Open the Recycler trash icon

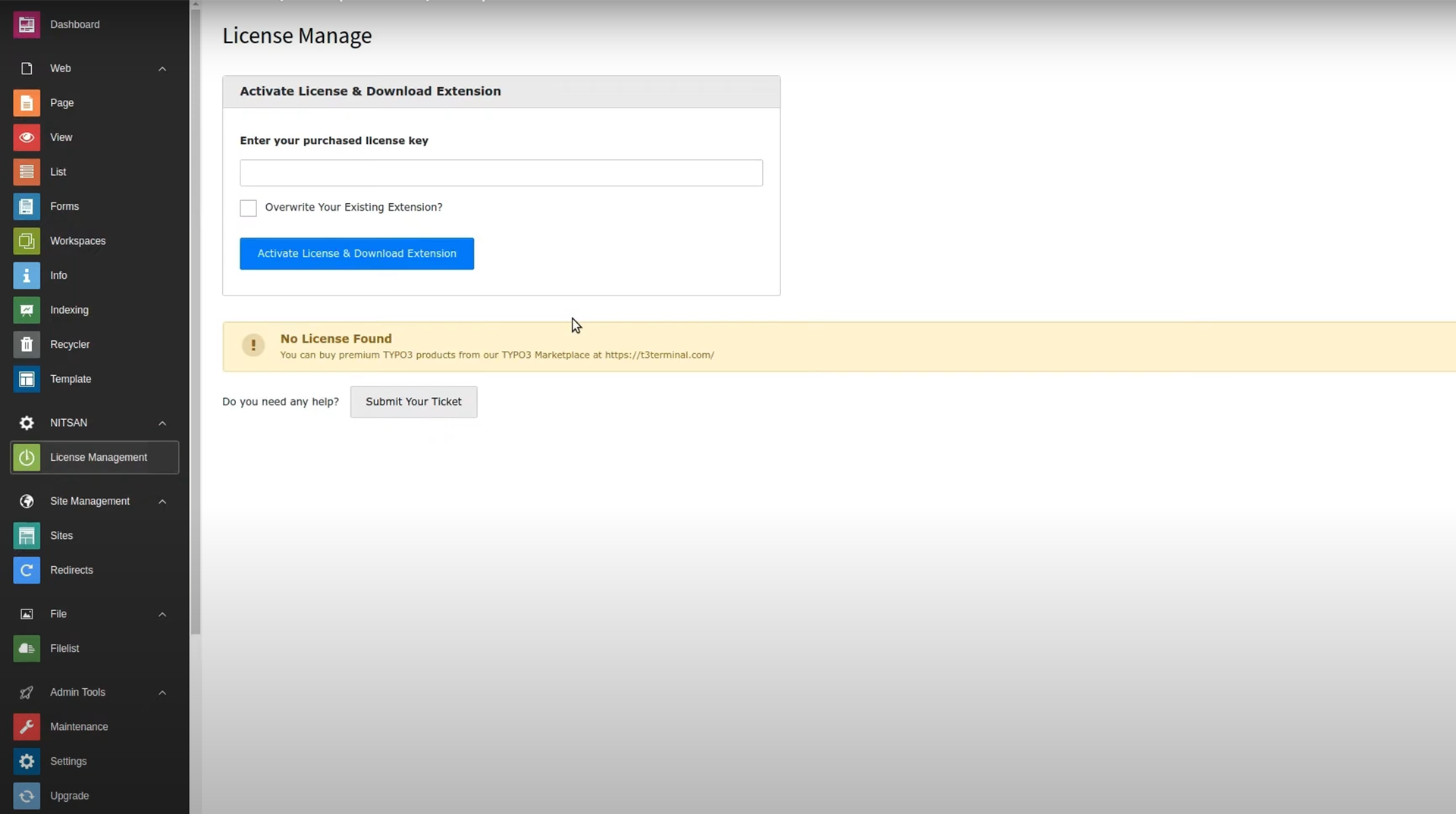pos(27,345)
